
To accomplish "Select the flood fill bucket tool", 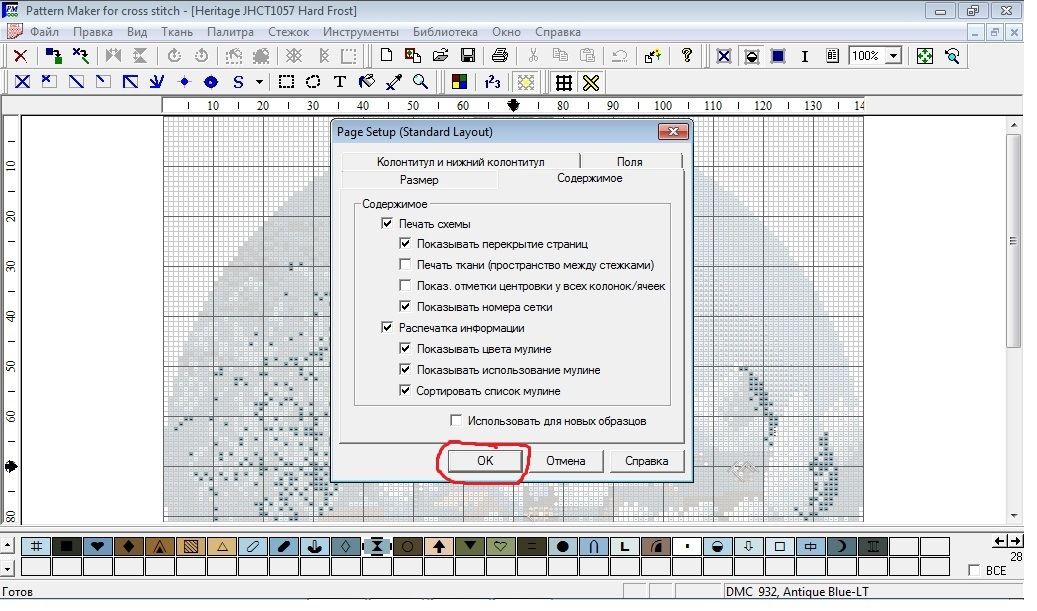I will tap(367, 82).
